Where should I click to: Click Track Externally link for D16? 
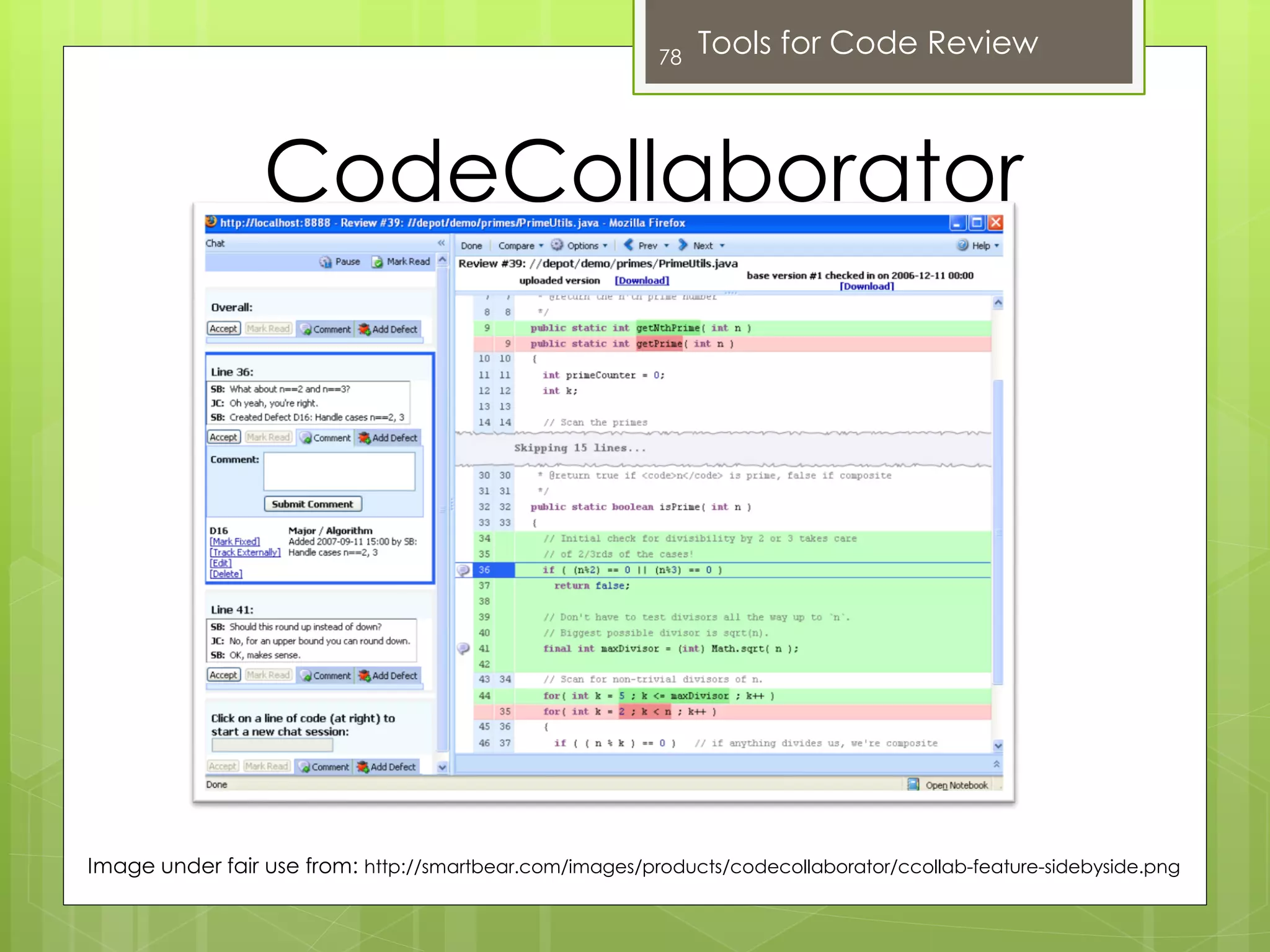tap(245, 552)
